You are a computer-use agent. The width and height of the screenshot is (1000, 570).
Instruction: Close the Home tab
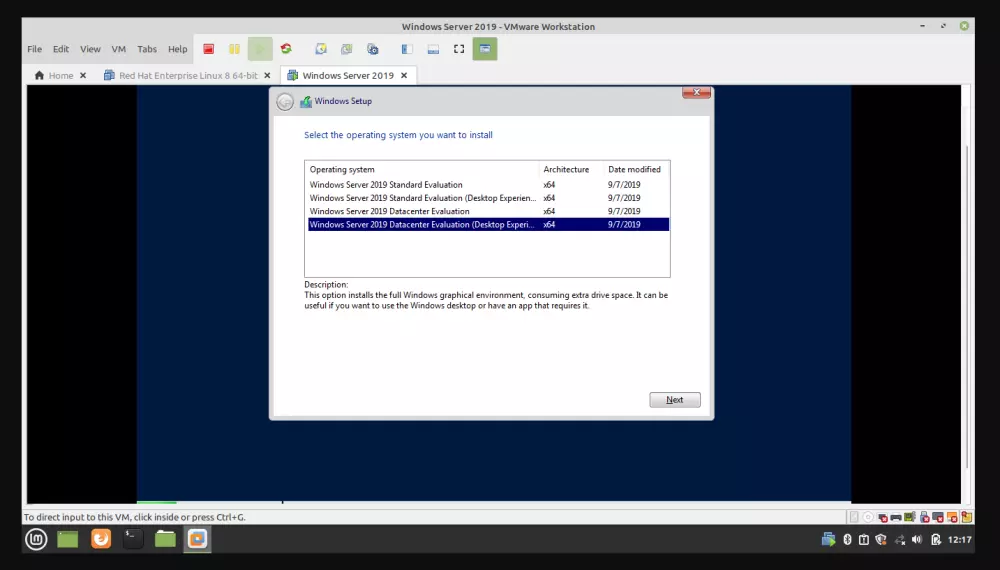tap(83, 75)
